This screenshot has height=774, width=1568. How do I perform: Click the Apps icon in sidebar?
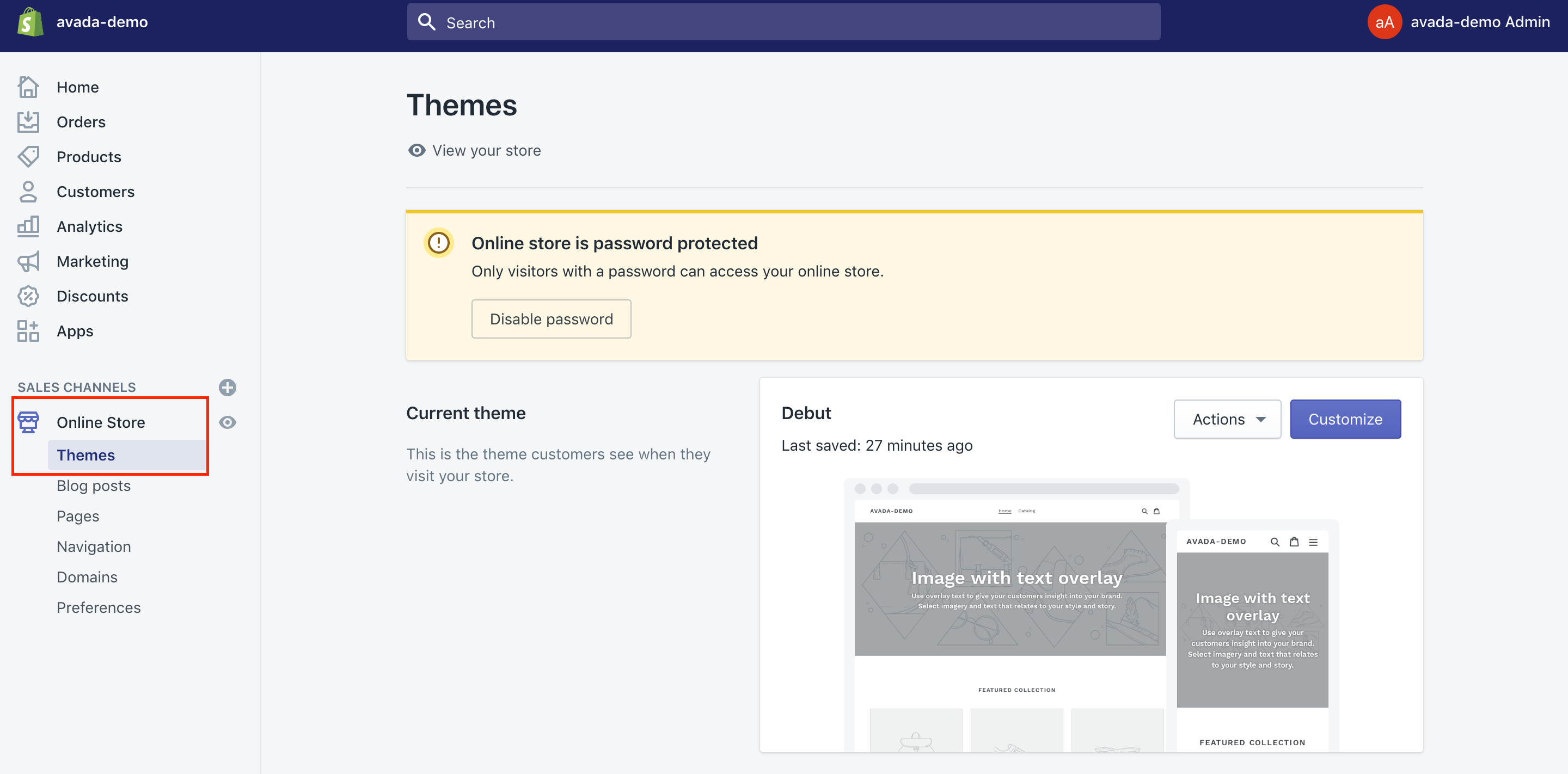coord(28,330)
